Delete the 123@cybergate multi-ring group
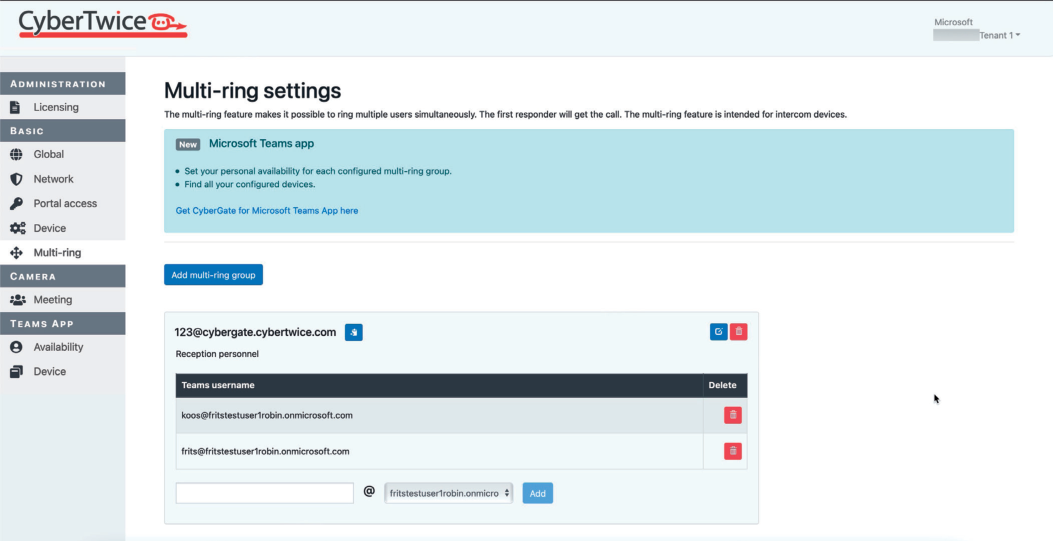 coord(739,332)
